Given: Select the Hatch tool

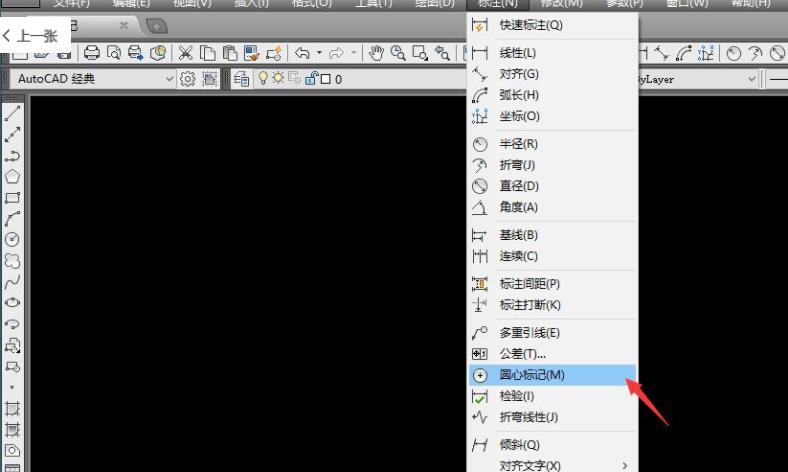Looking at the screenshot, I should 13,409.
